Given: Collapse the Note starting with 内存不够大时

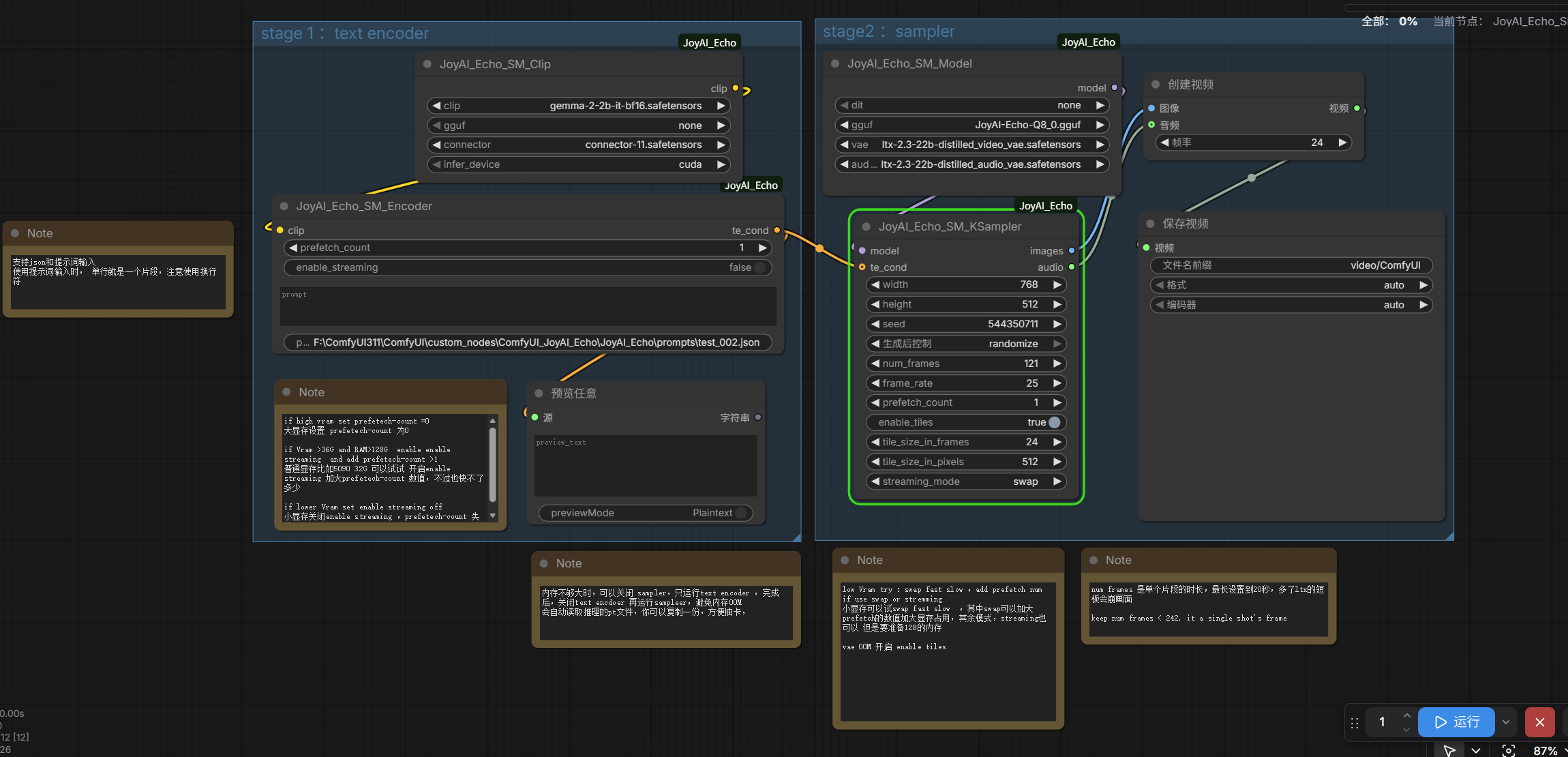Looking at the screenshot, I should [x=544, y=563].
